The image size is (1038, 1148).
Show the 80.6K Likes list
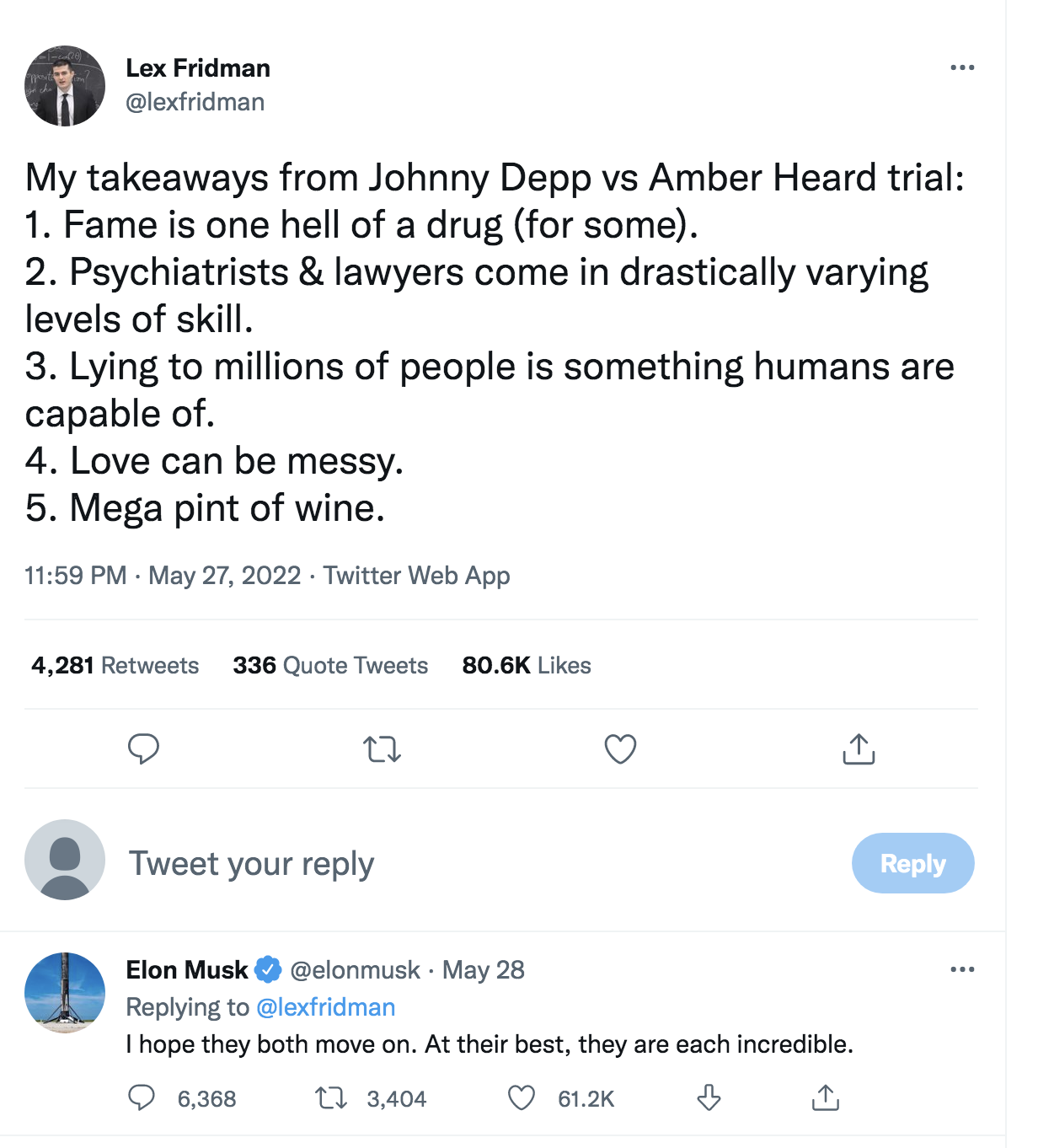coord(527,666)
